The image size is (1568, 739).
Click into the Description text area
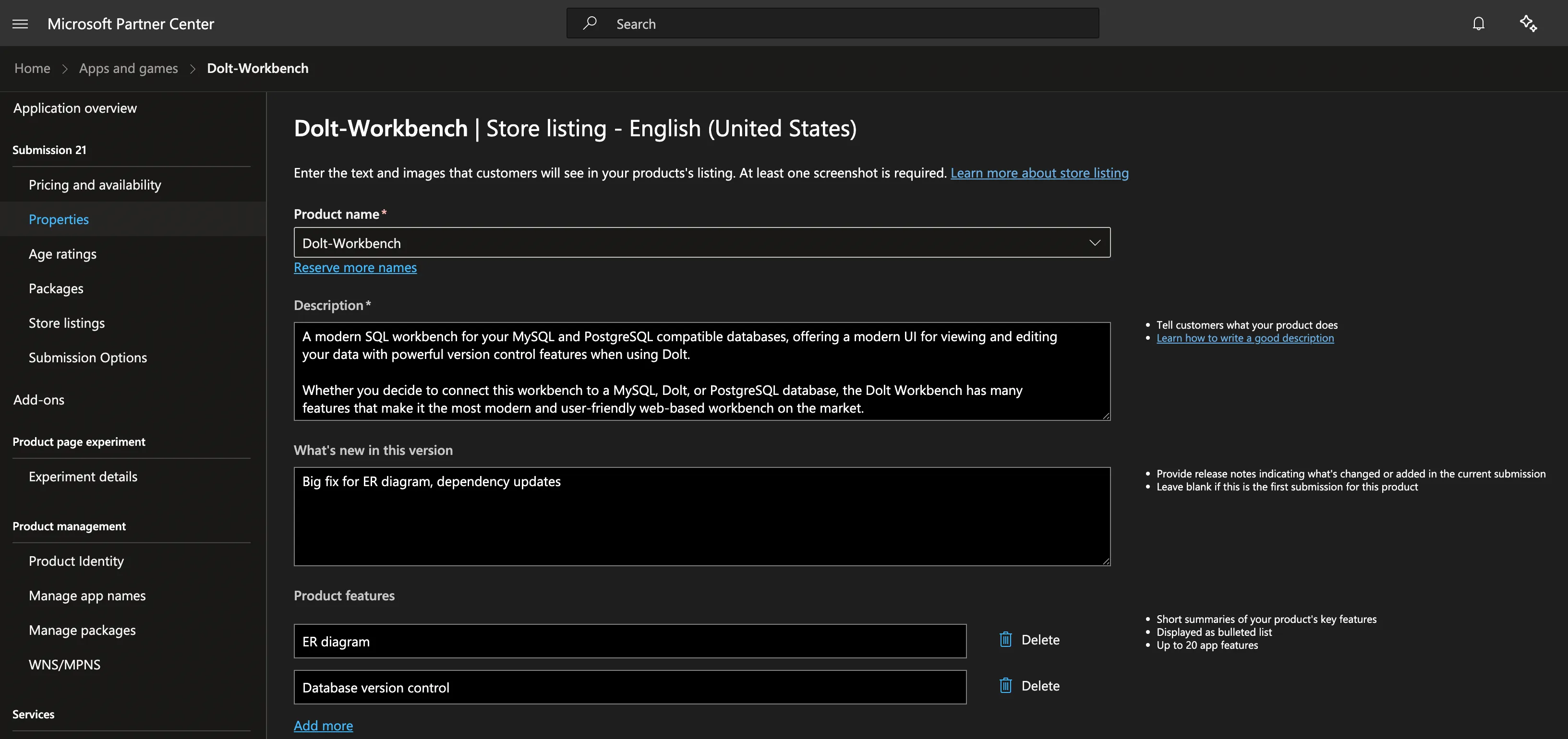click(x=701, y=371)
